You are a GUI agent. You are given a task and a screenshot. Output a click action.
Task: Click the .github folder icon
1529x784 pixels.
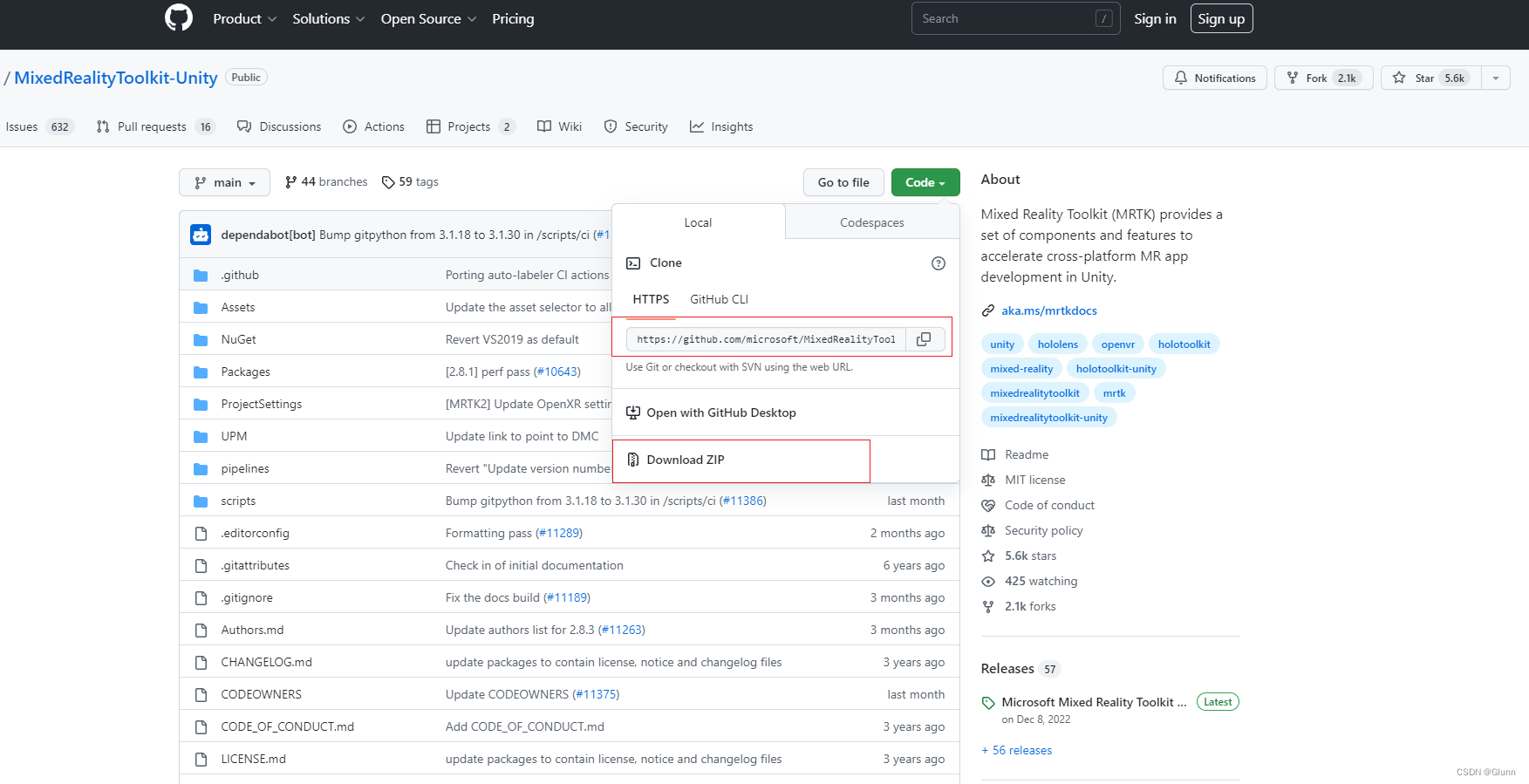tap(201, 276)
